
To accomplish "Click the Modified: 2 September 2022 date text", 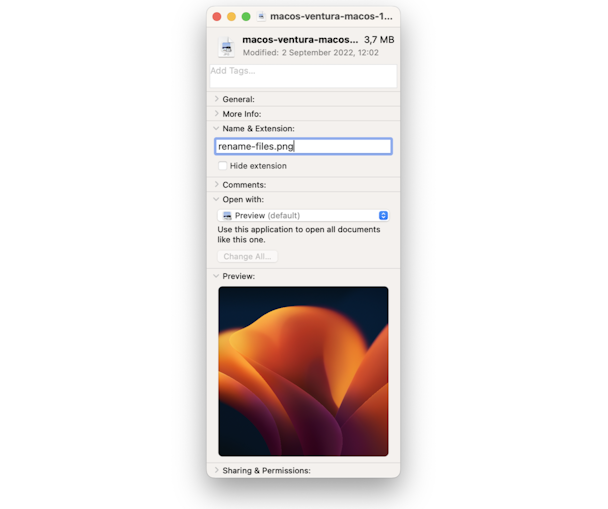I will click(x=311, y=53).
